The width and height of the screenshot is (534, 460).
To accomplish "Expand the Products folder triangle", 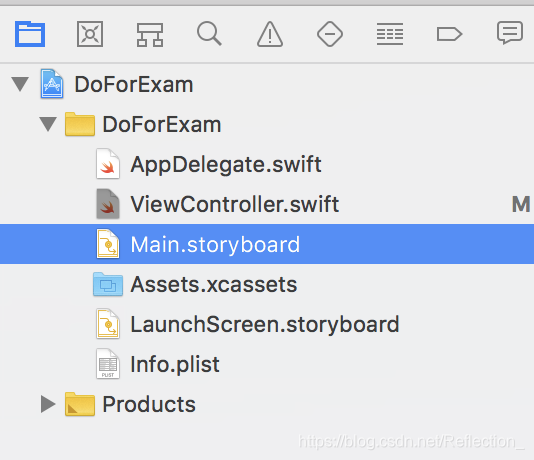I will pyautogui.click(x=48, y=404).
